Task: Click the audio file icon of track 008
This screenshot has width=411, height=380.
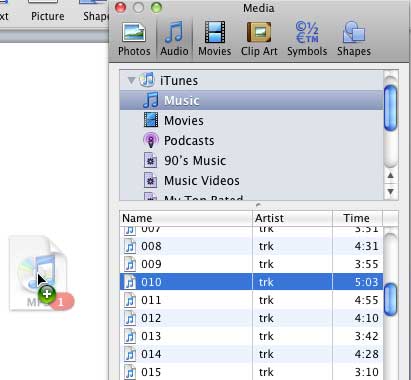Action: coord(130,246)
